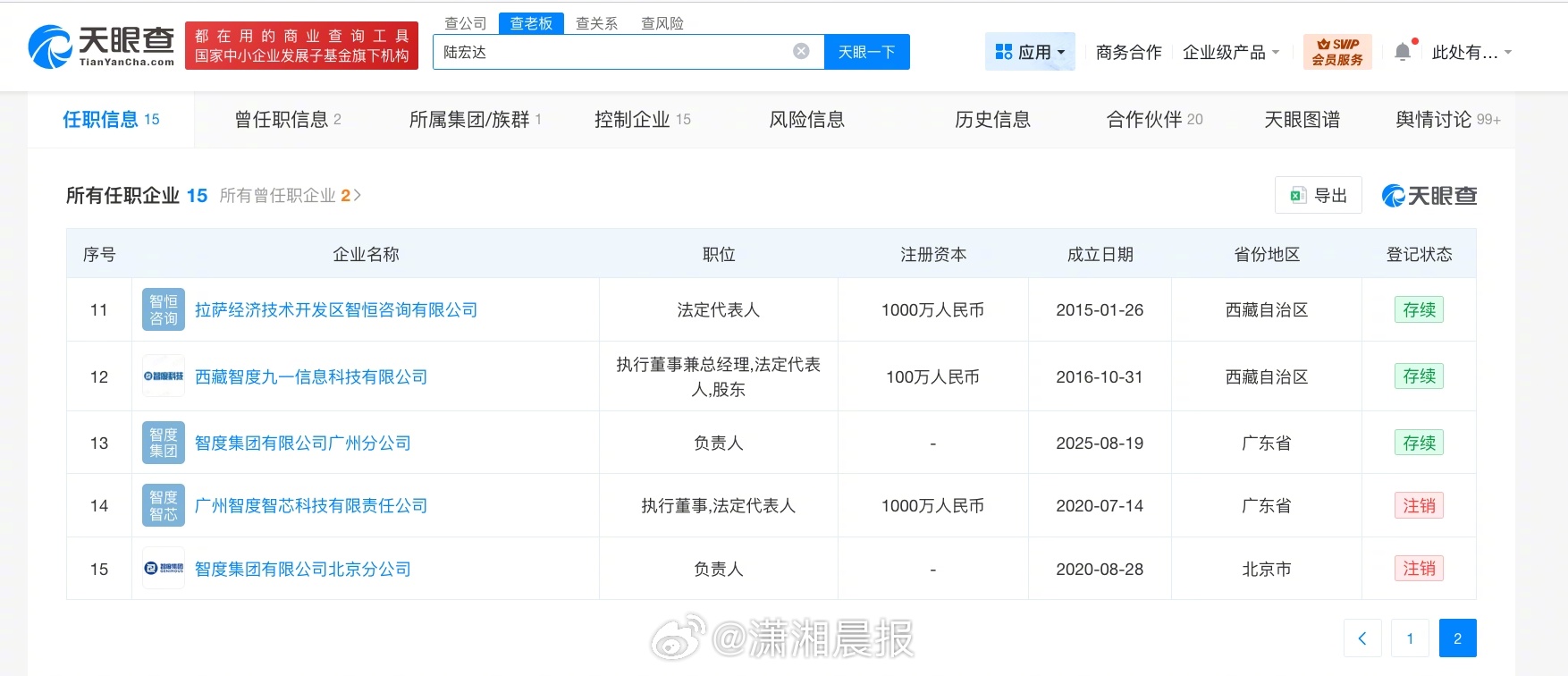The height and width of the screenshot is (676, 1568).
Task: Click the 导出 export button
Action: click(1318, 195)
